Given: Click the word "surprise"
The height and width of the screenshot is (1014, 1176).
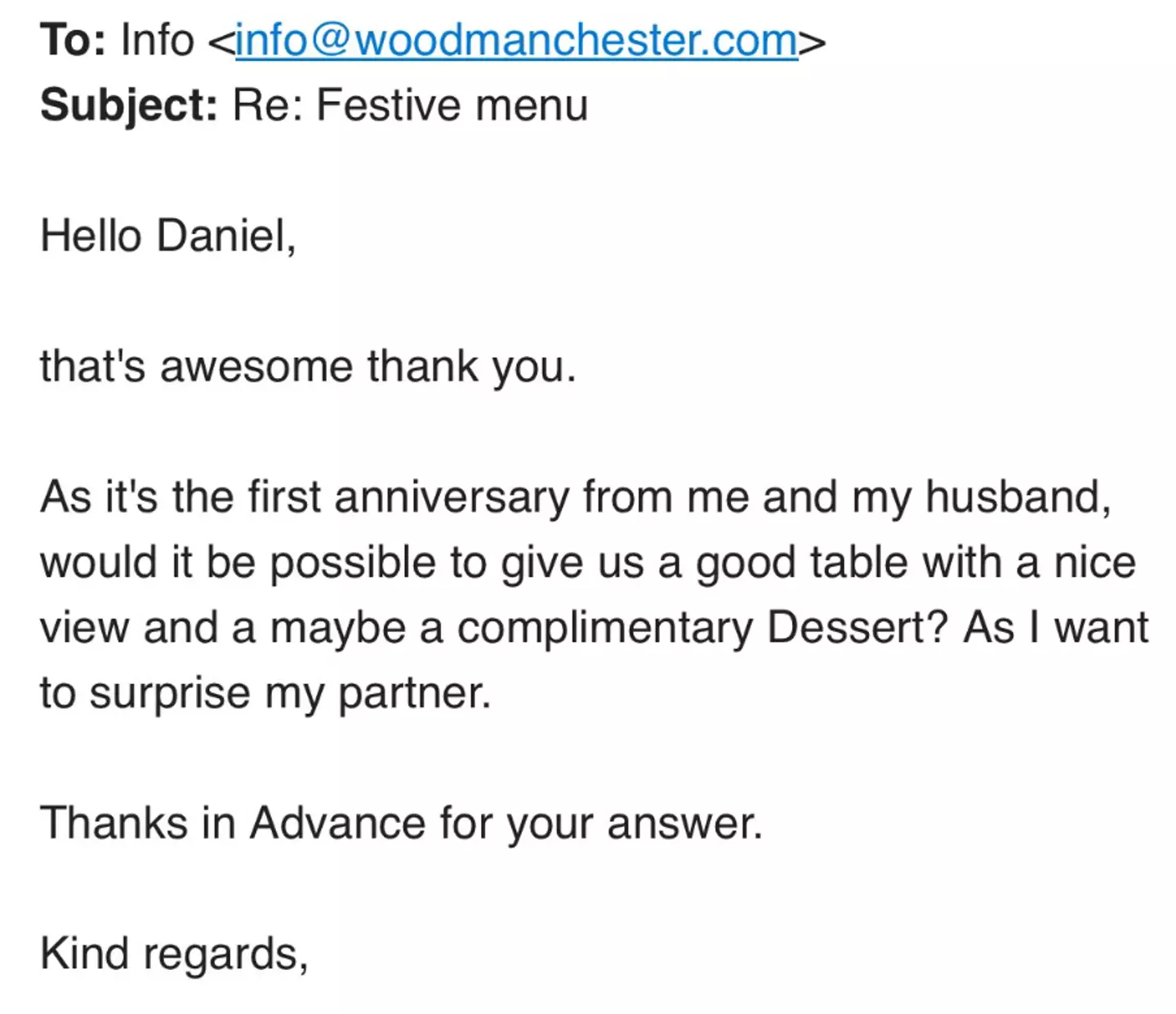Looking at the screenshot, I should point(170,693).
